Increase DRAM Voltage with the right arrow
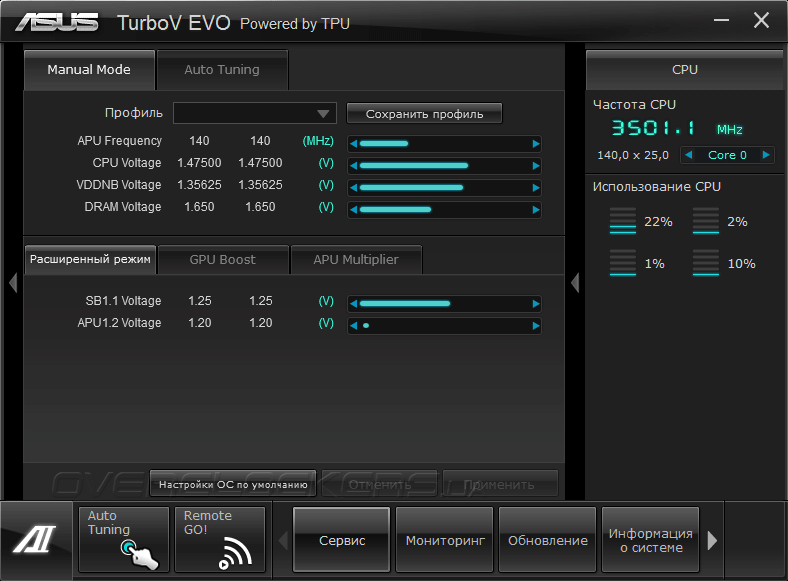The height and width of the screenshot is (581, 788). (x=536, y=210)
